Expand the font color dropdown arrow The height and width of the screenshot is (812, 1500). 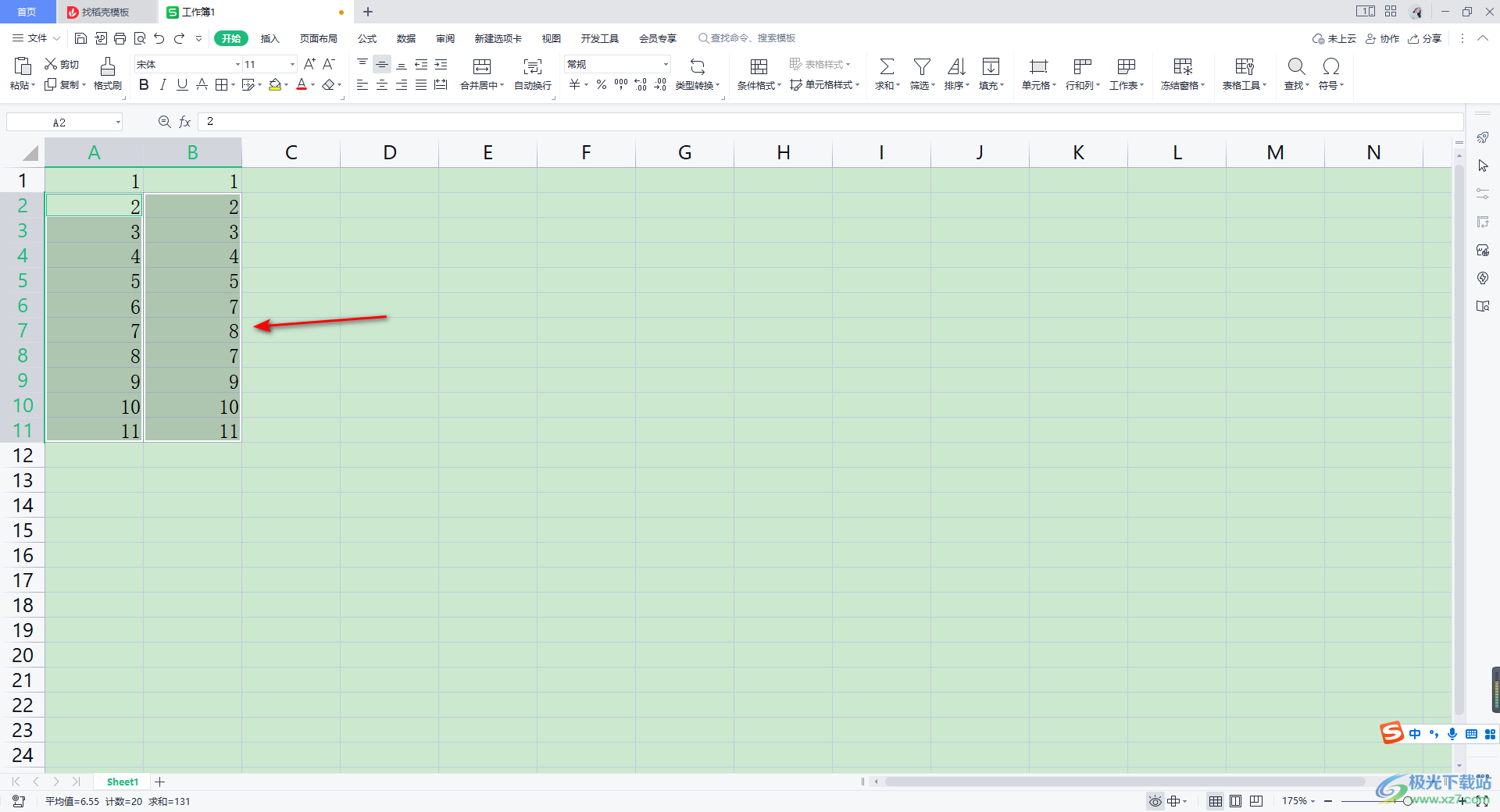[x=313, y=85]
